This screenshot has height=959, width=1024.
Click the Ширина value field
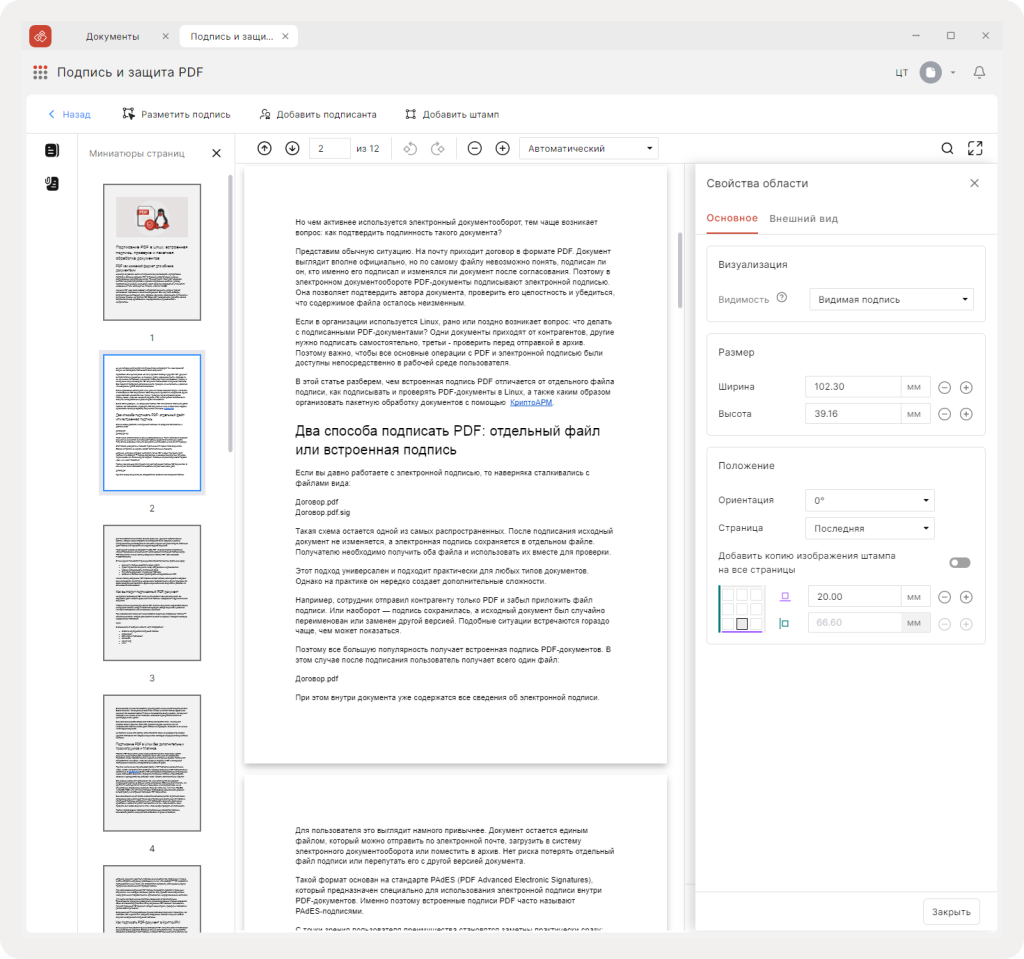pyautogui.click(x=853, y=387)
